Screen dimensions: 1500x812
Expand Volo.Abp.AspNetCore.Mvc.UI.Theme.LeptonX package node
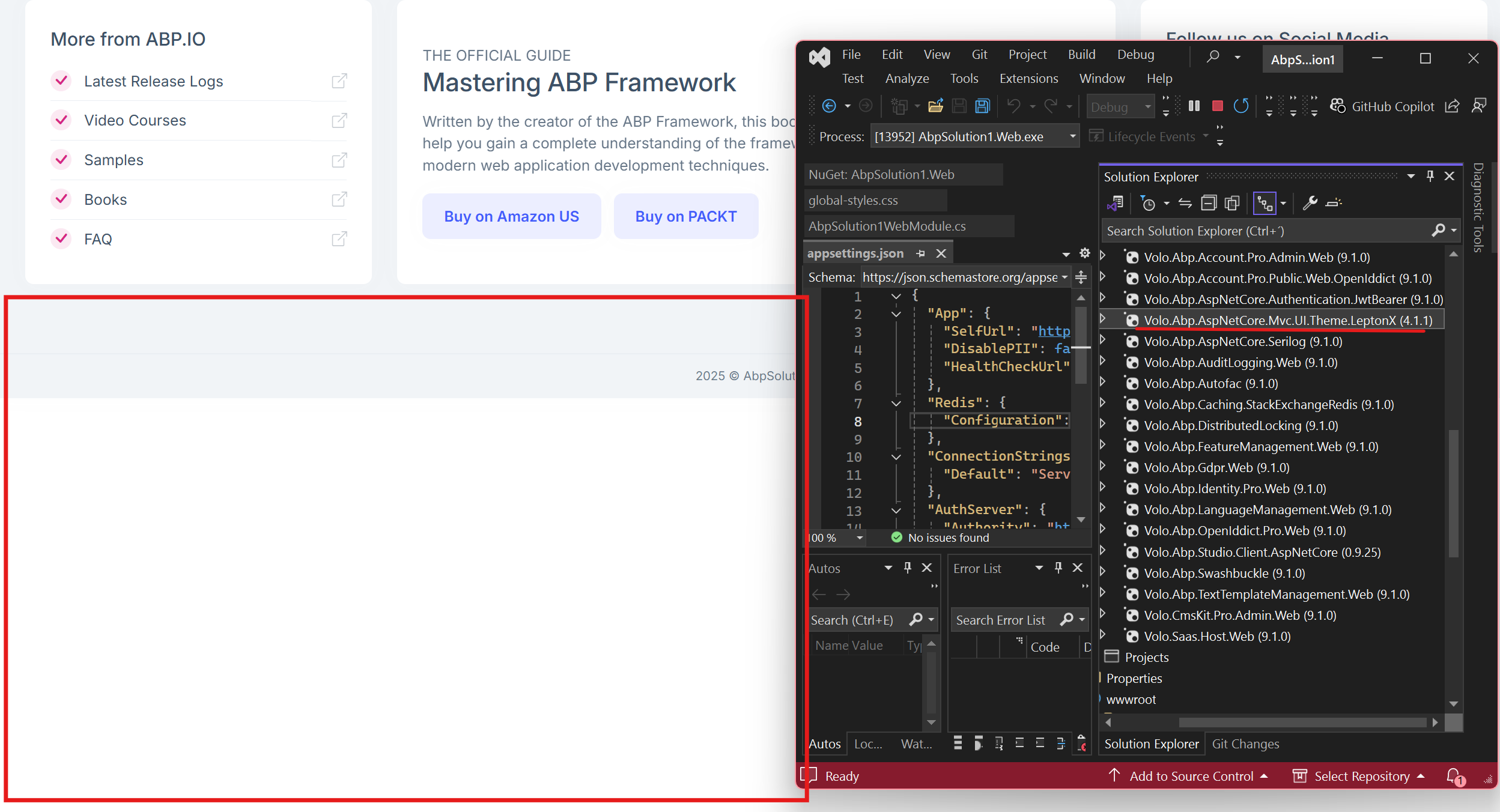pyautogui.click(x=1103, y=320)
